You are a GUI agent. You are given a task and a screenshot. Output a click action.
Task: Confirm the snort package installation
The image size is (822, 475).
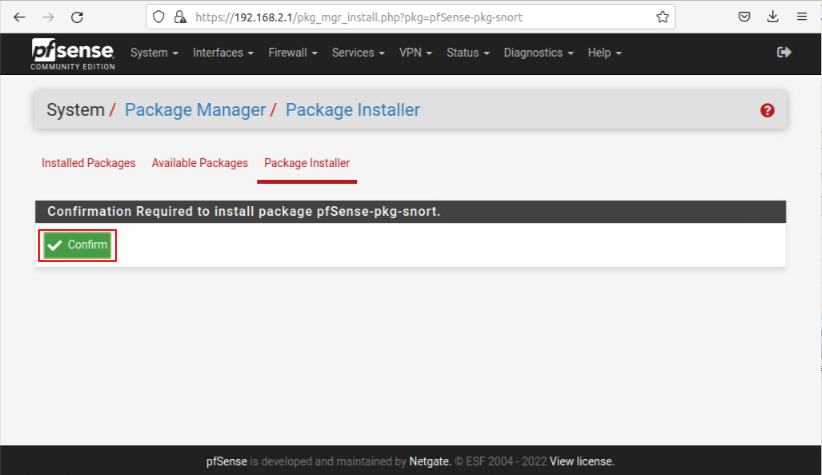pos(78,246)
